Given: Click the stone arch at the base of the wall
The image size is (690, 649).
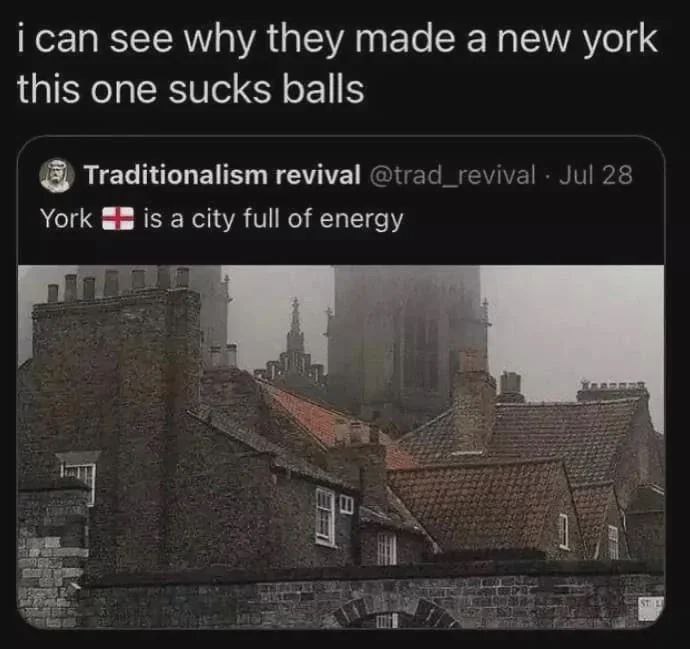Looking at the screenshot, I should coord(394,613).
